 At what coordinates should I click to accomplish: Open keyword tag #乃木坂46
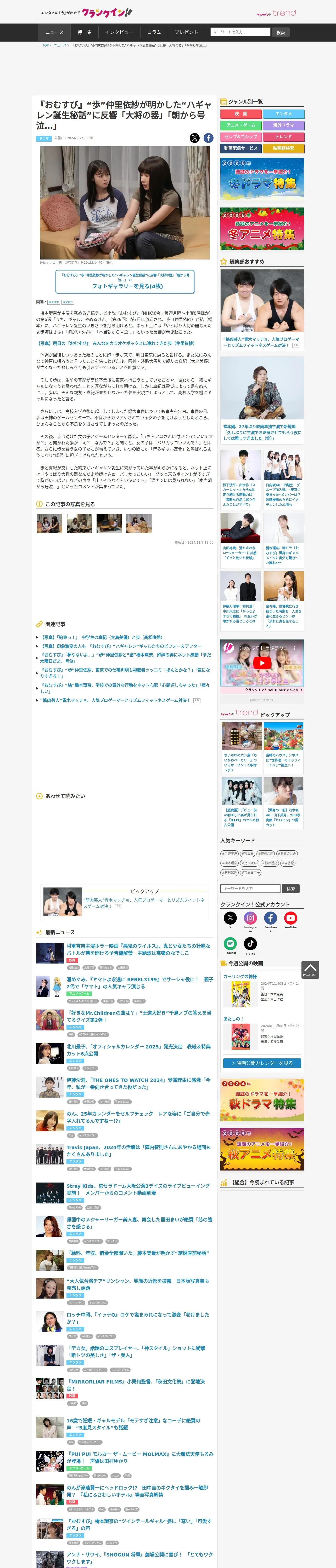click(x=249, y=863)
